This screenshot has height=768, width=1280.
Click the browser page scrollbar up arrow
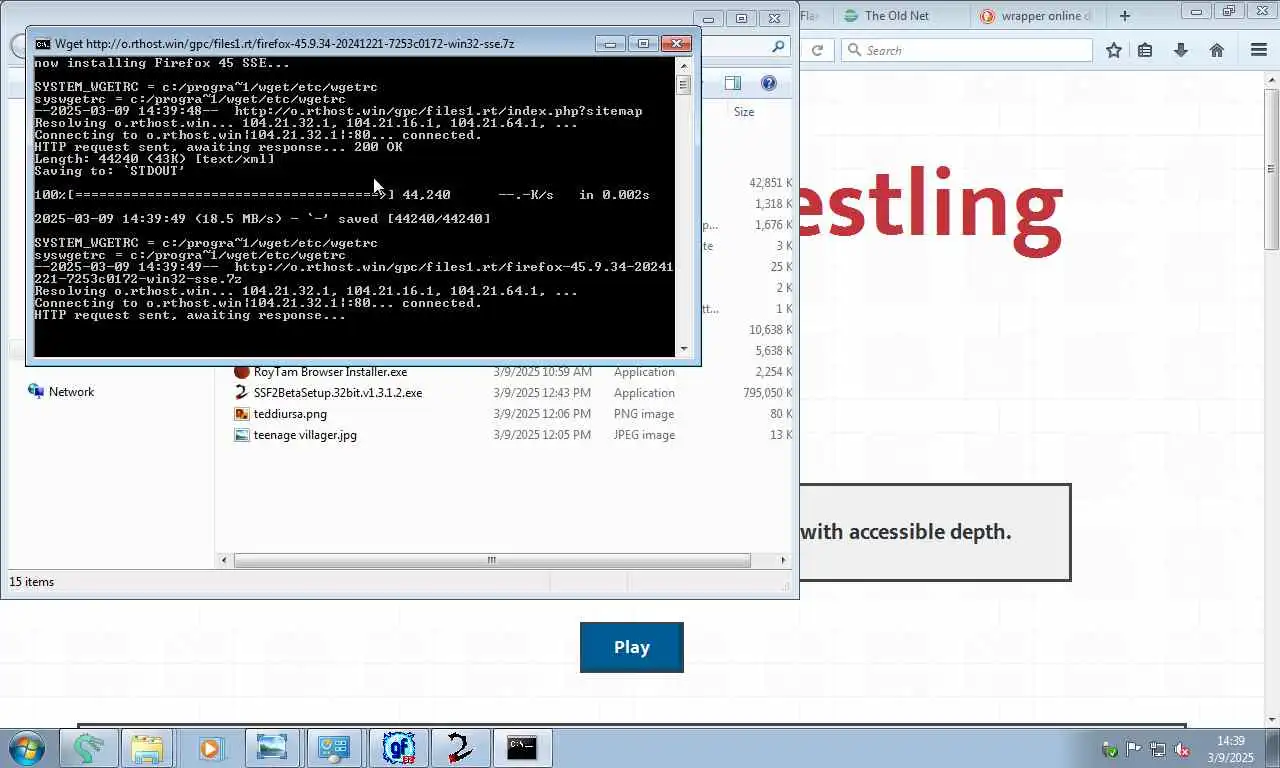pyautogui.click(x=1272, y=78)
